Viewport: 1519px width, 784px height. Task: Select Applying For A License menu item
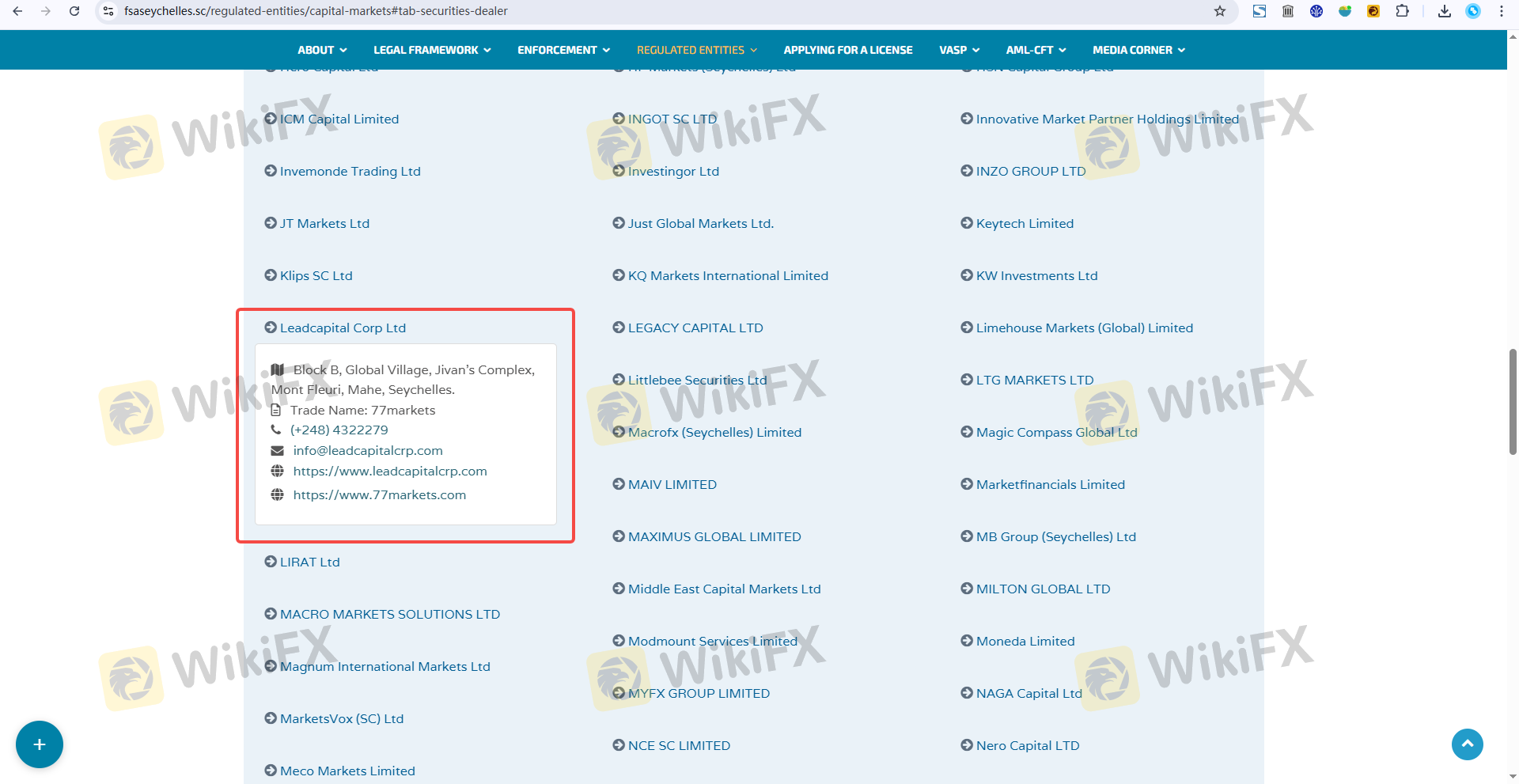click(x=847, y=50)
